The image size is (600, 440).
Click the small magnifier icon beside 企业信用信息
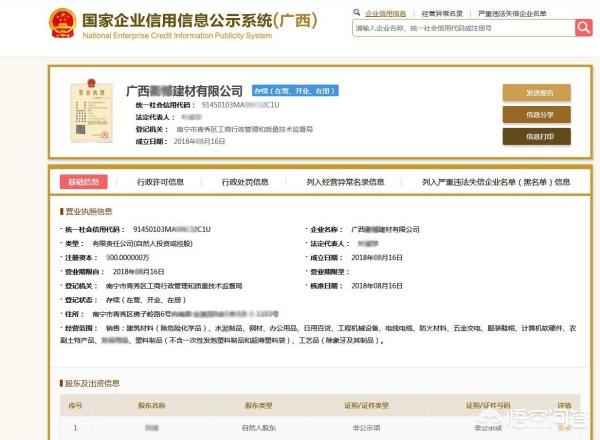[x=357, y=13]
